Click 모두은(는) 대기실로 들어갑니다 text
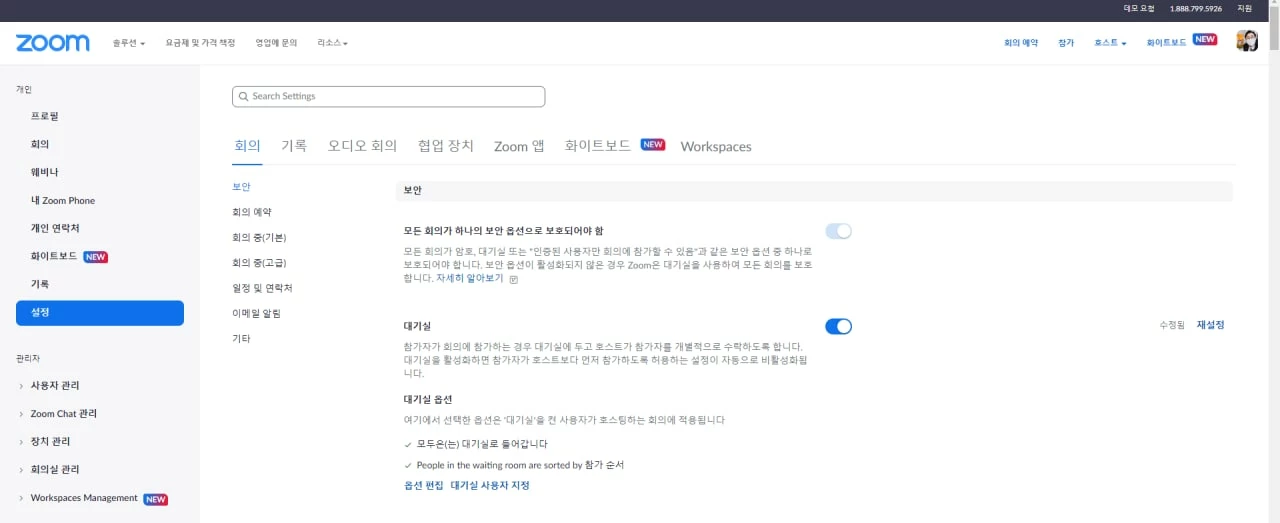Image resolution: width=1280 pixels, height=523 pixels. tap(482, 444)
